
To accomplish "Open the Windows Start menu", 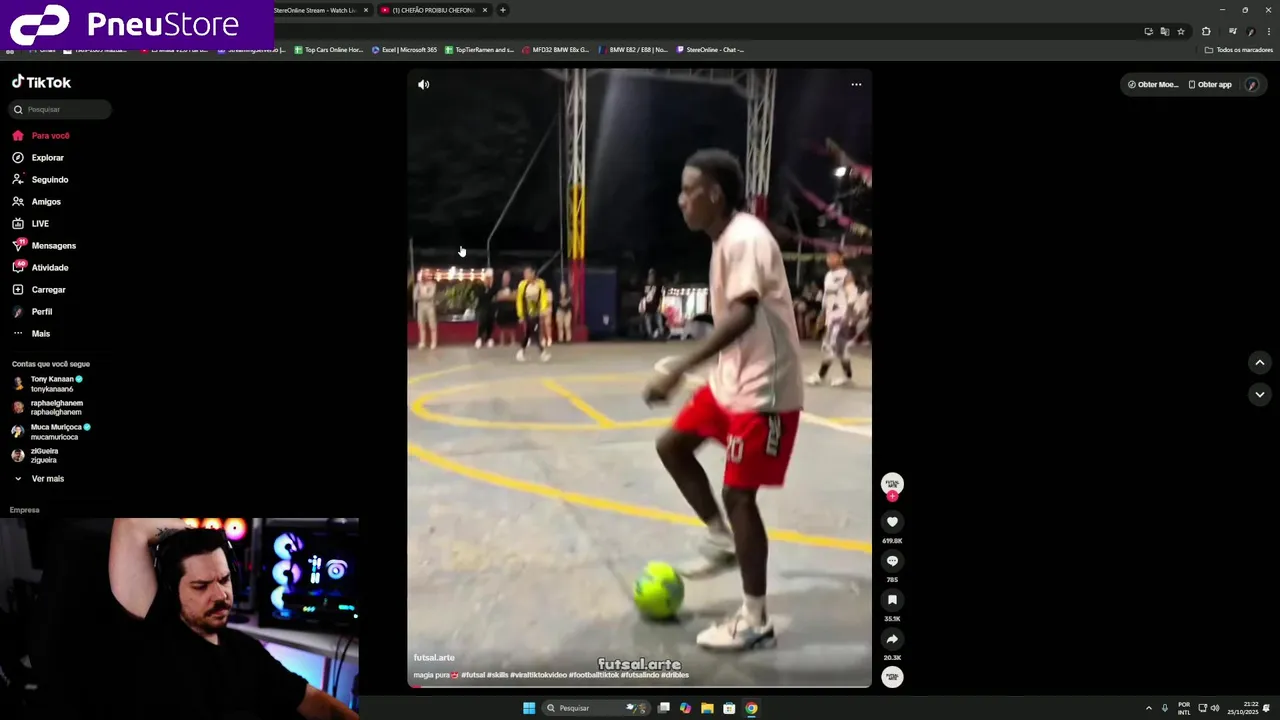I will pos(529,708).
